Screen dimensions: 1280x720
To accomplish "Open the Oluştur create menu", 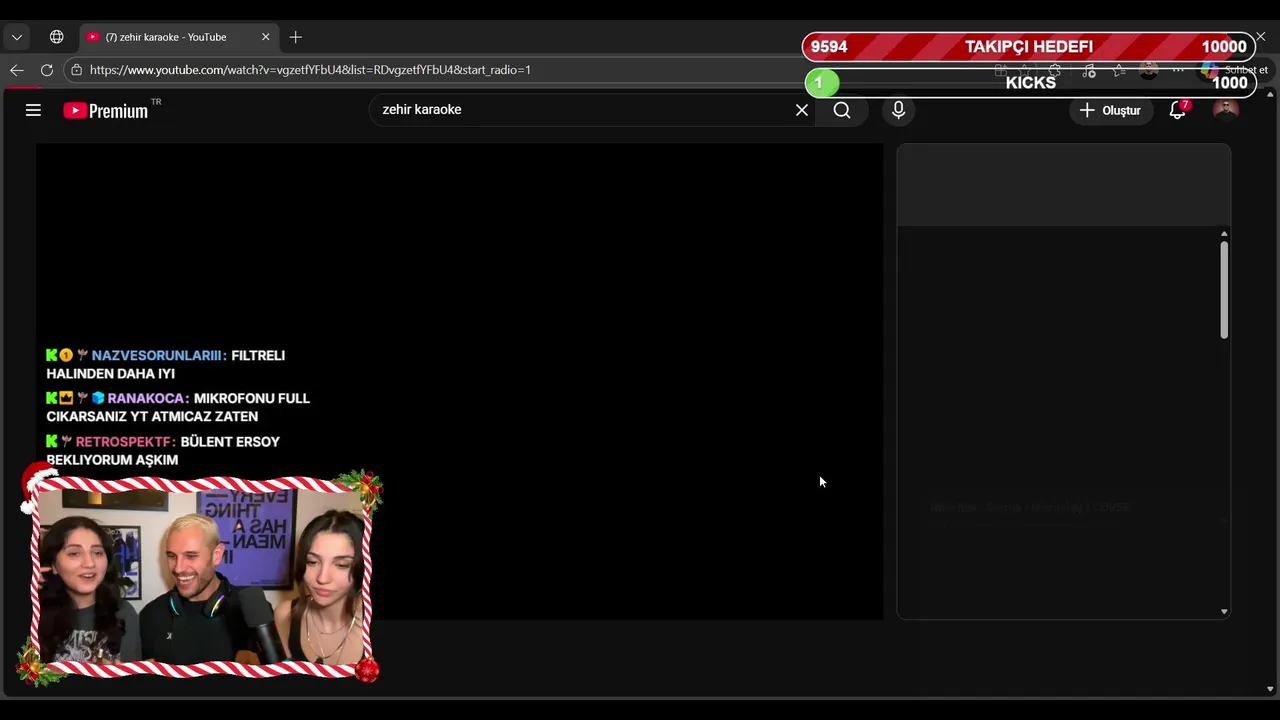I will 1110,110.
